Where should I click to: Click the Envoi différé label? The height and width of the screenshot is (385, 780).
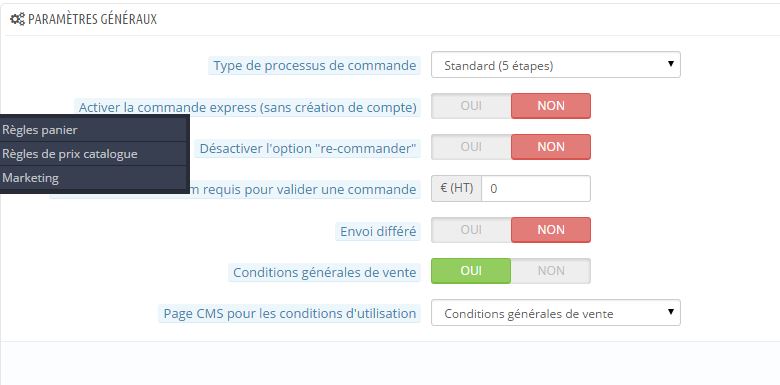point(378,231)
